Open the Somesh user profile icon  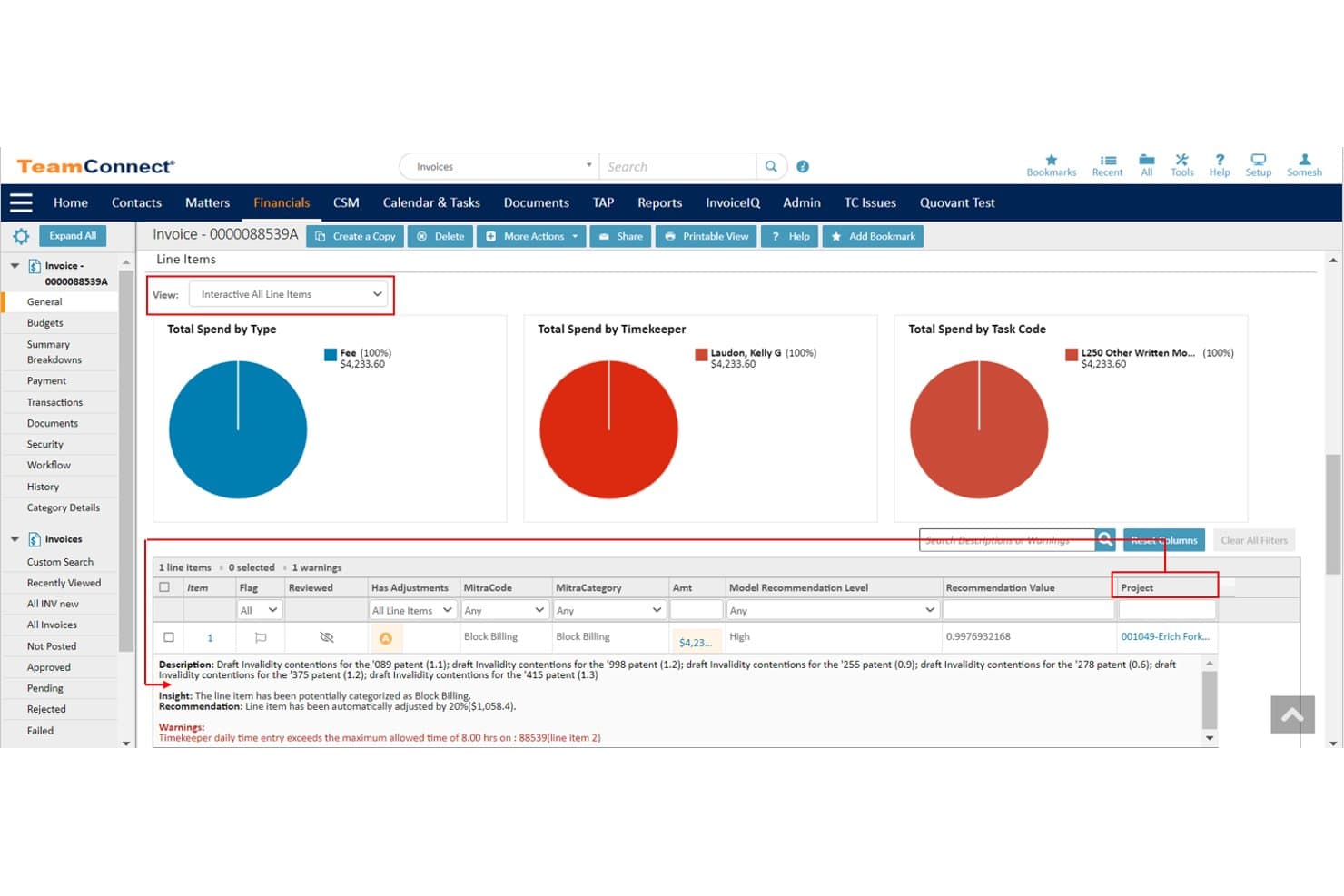(x=1304, y=160)
